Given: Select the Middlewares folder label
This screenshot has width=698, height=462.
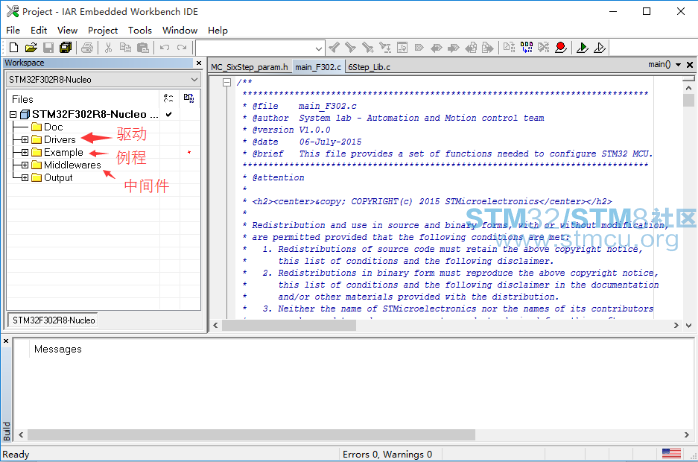Looking at the screenshot, I should [x=73, y=165].
